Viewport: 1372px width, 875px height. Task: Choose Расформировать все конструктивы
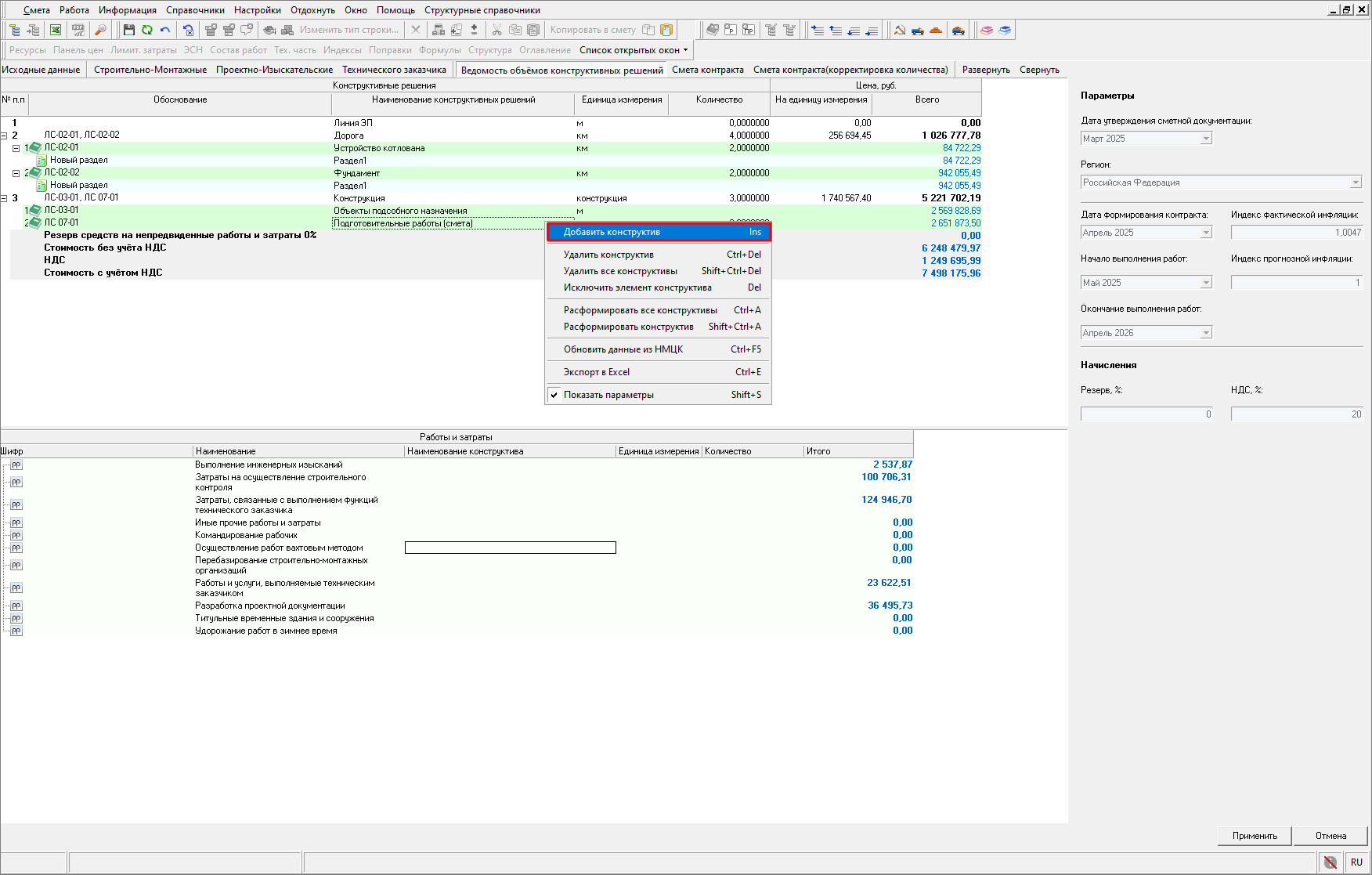[x=658, y=310]
